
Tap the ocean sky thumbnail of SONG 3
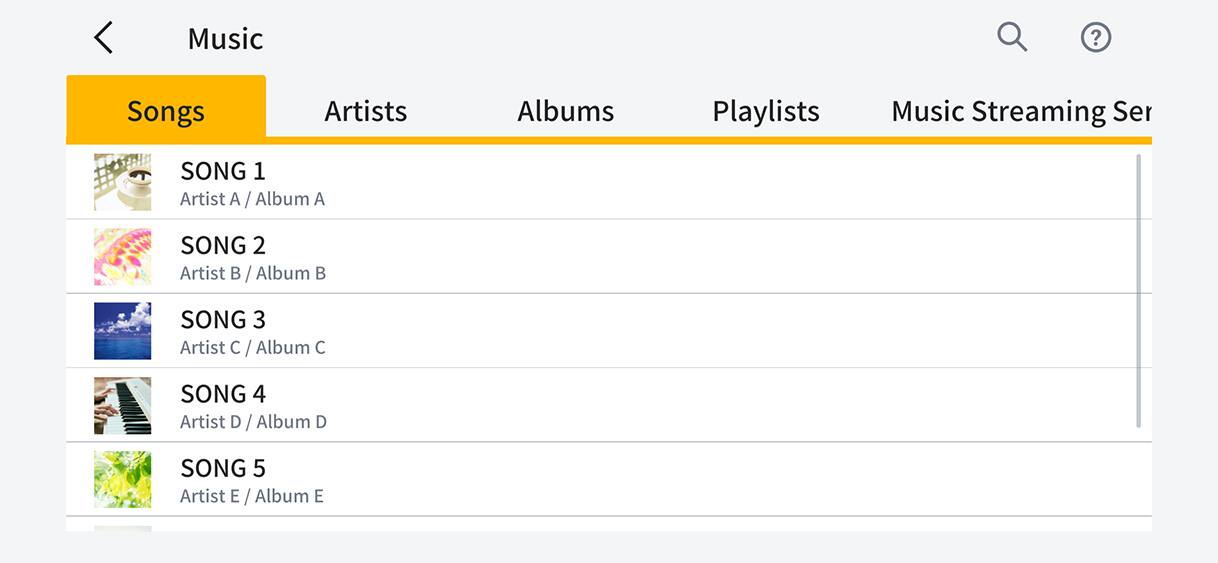click(123, 331)
